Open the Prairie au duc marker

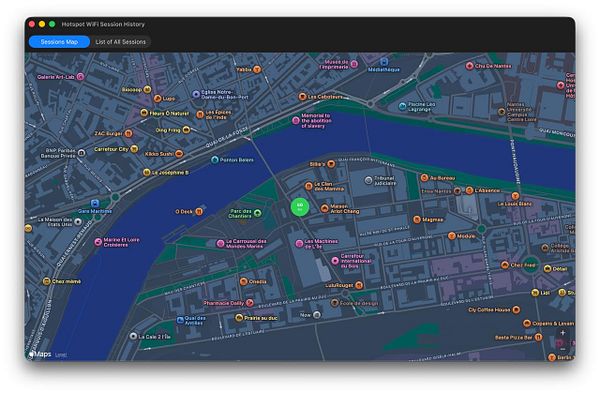click(239, 317)
